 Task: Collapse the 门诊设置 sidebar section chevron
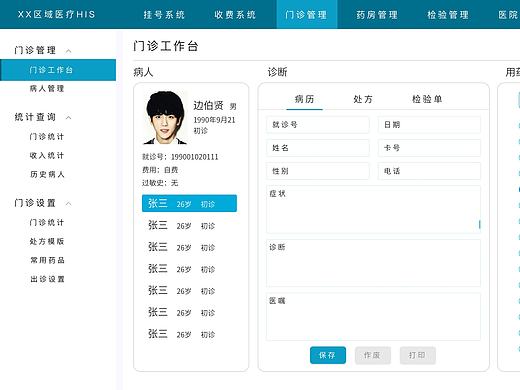coord(69,203)
